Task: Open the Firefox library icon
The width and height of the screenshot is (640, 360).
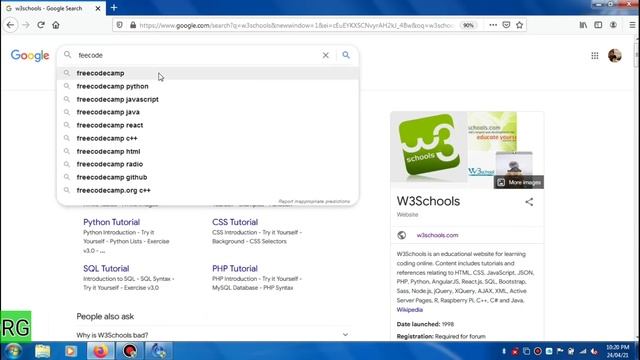Action: 583,25
